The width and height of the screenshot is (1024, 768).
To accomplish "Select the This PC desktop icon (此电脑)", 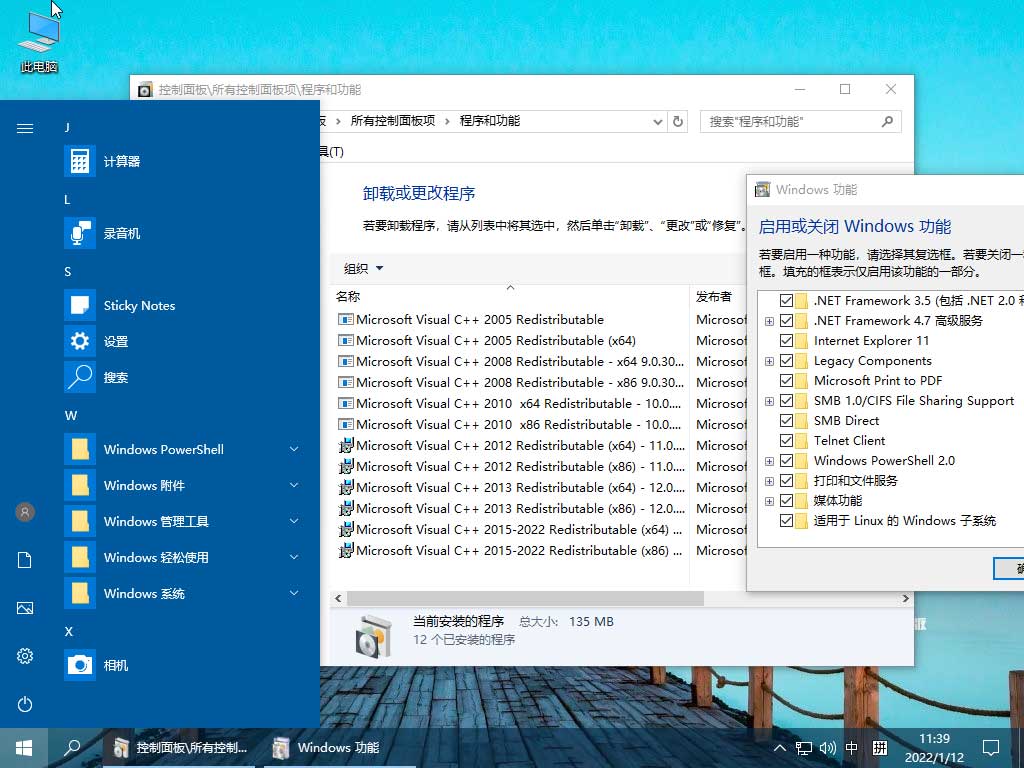I will [39, 41].
